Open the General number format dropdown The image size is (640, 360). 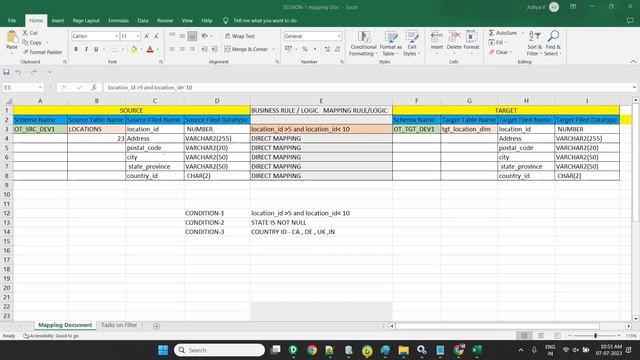[x=339, y=36]
